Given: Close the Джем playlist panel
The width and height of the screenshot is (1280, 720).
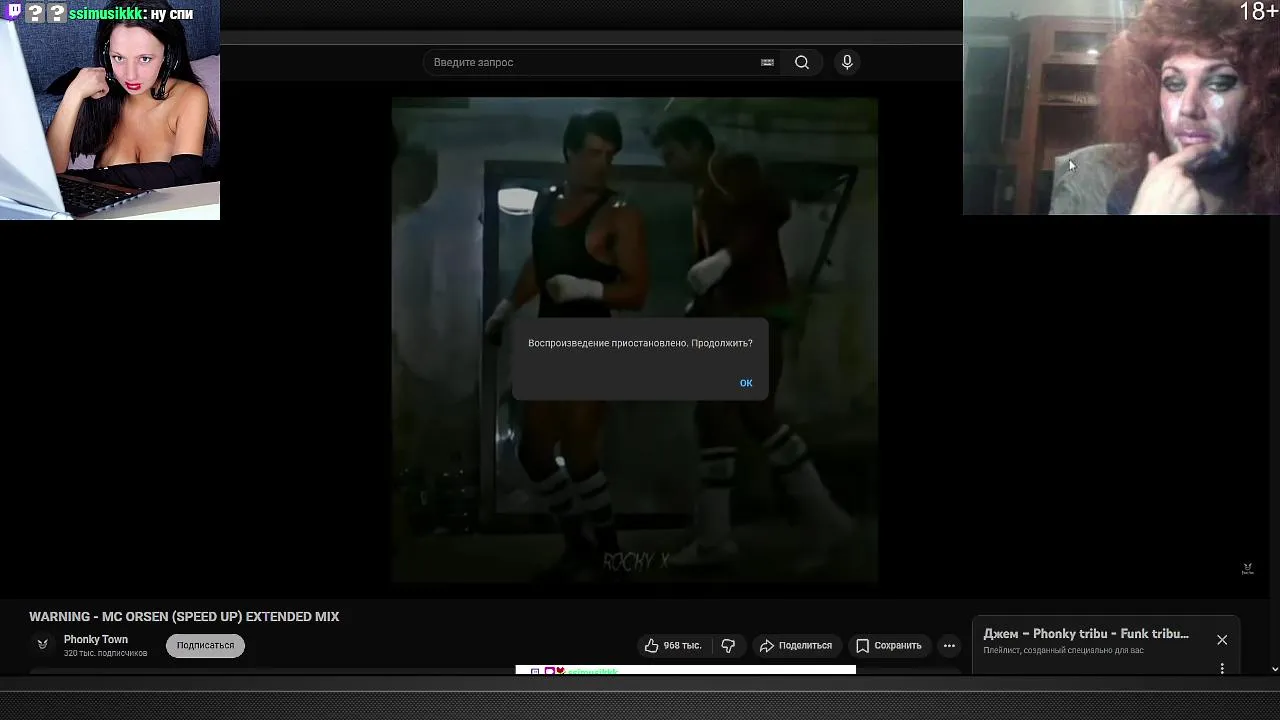Looking at the screenshot, I should point(1222,640).
